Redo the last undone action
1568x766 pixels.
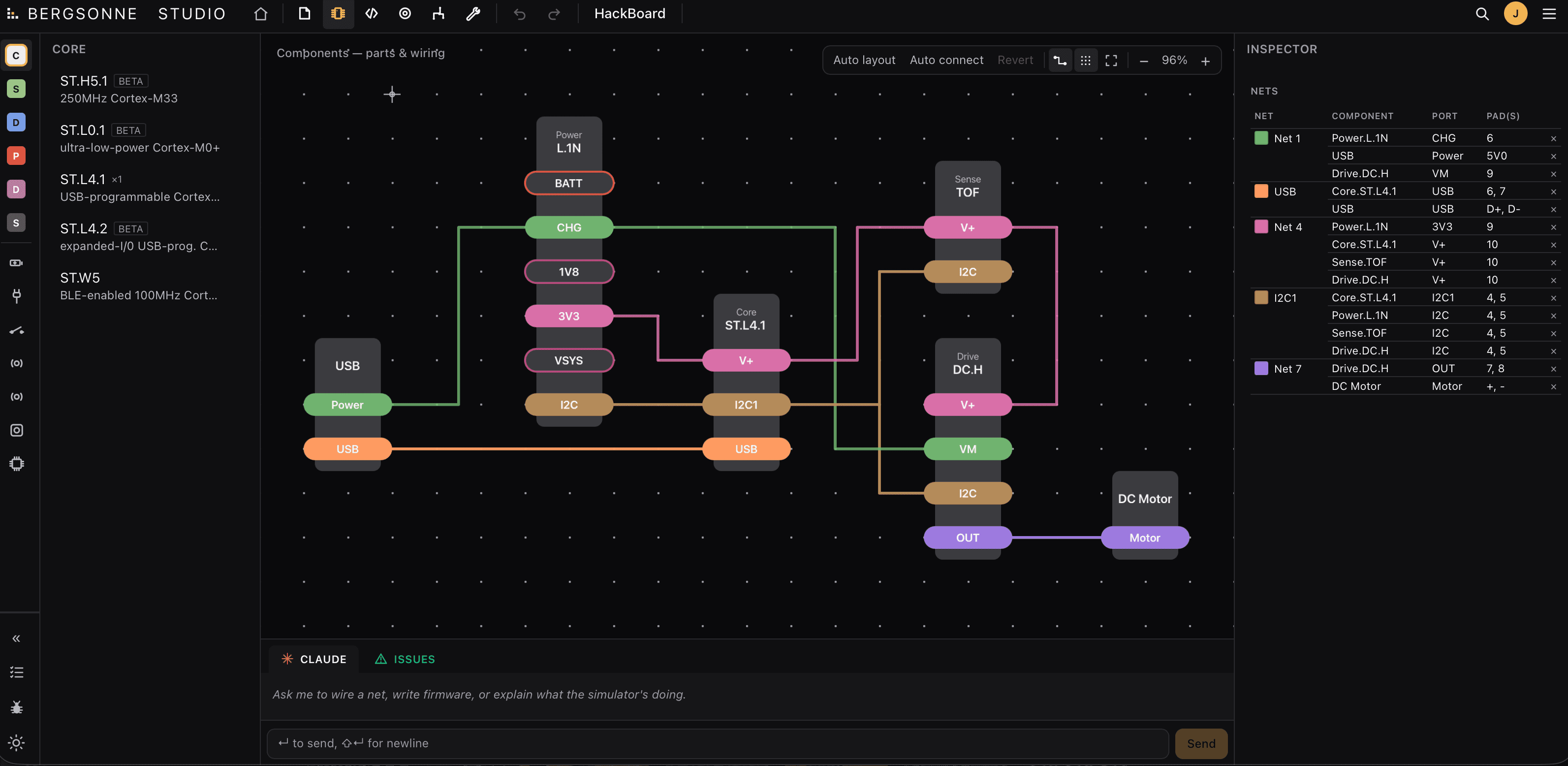tap(554, 13)
